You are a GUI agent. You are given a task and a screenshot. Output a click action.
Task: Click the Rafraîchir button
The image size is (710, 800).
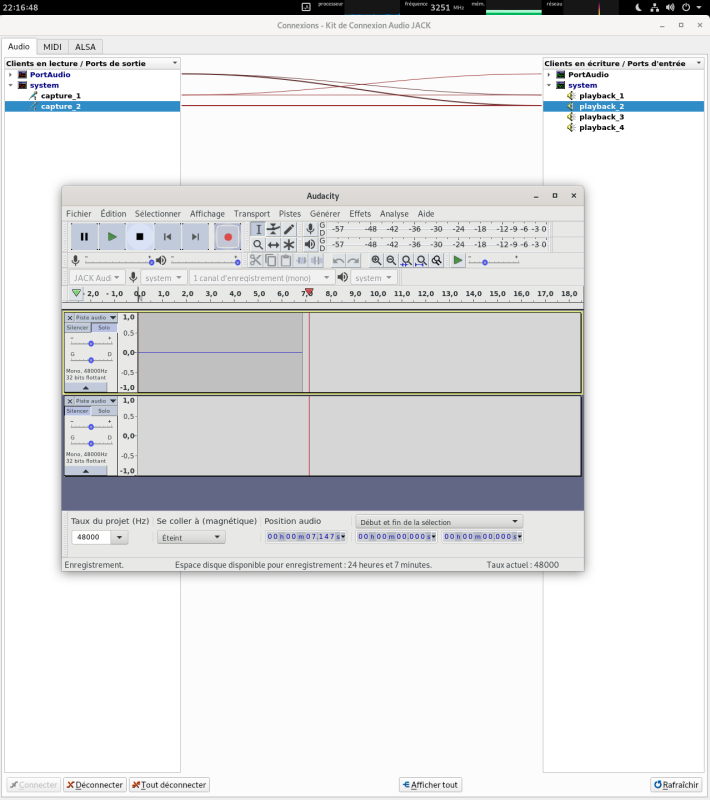pos(676,785)
